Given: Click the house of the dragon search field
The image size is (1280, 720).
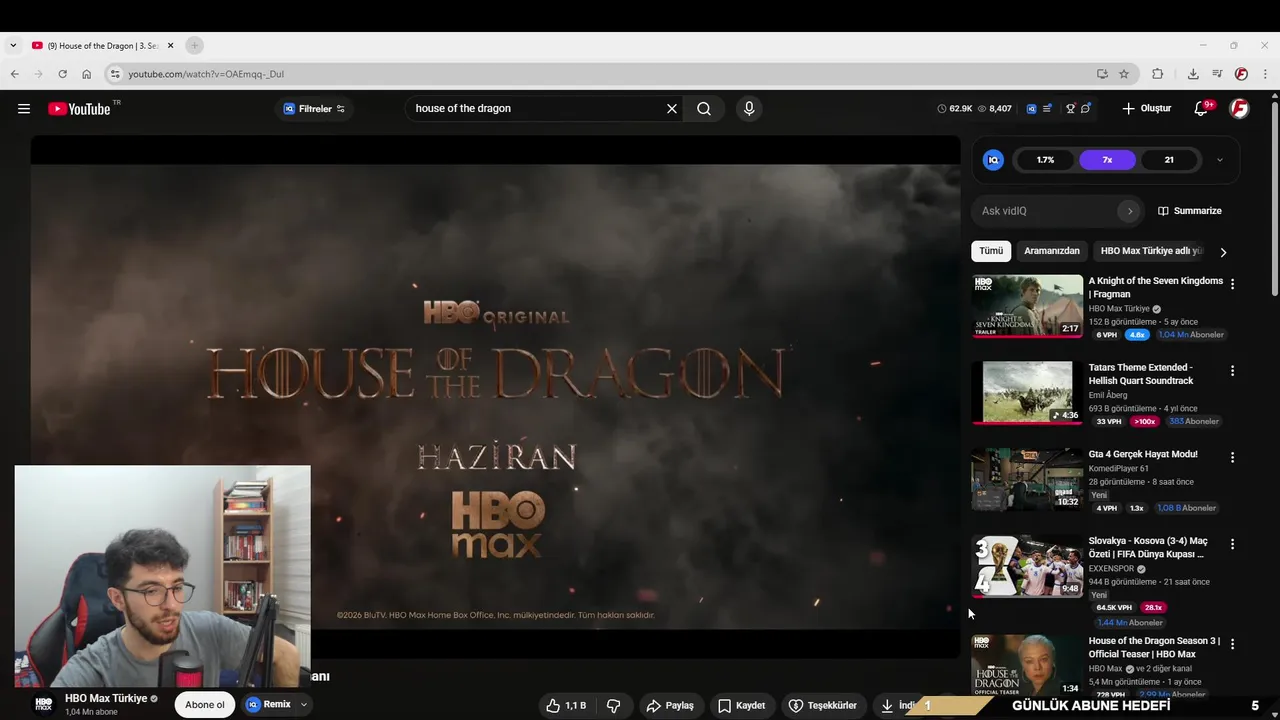Looking at the screenshot, I should pyautogui.click(x=535, y=109).
